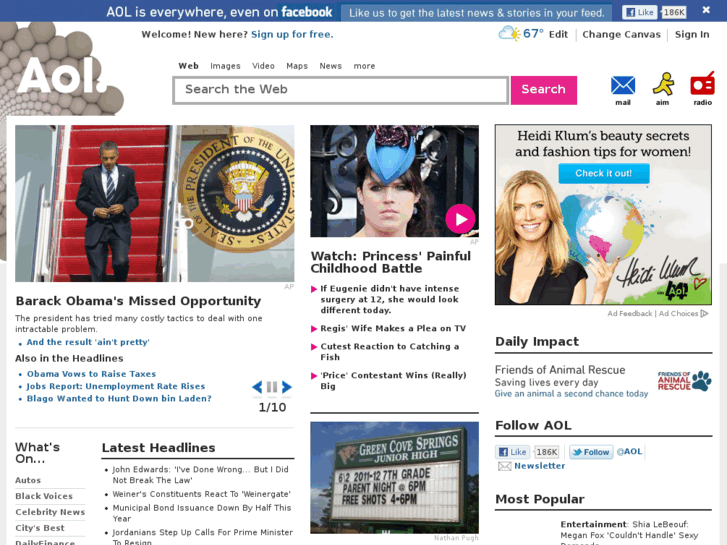Click Facebook Like under Follow AOL
Viewport: 727px width, 545px height.
[513, 452]
